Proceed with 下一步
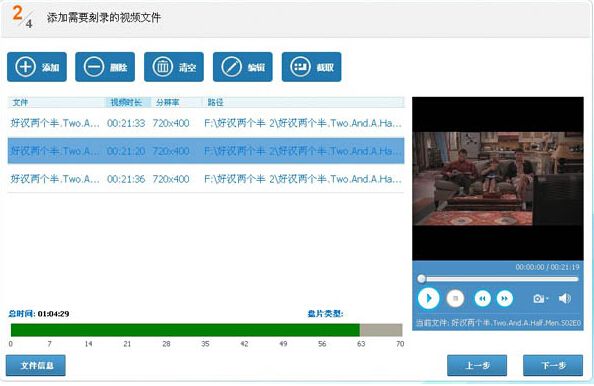The image size is (594, 386). tap(553, 365)
